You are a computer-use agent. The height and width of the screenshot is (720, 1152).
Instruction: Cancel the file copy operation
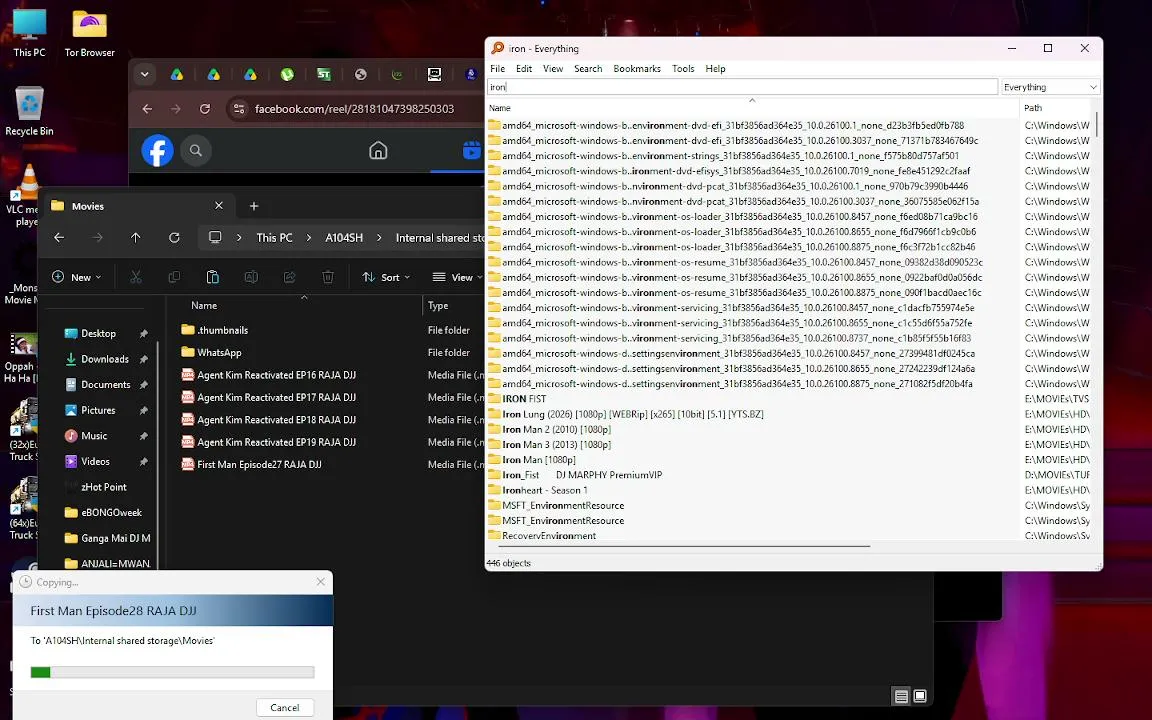tap(284, 708)
